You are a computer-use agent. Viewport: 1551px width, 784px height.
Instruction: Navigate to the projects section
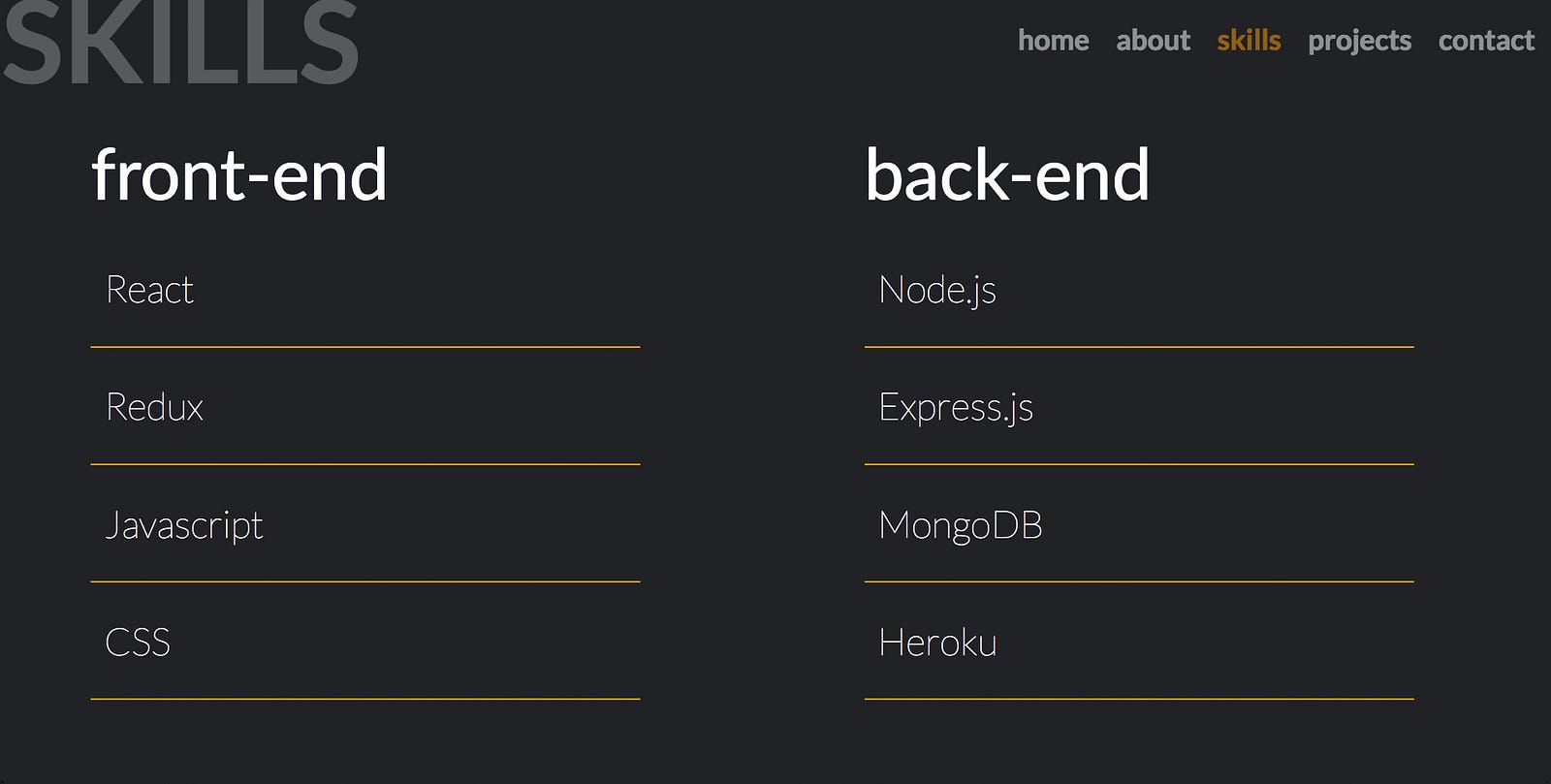(1359, 41)
